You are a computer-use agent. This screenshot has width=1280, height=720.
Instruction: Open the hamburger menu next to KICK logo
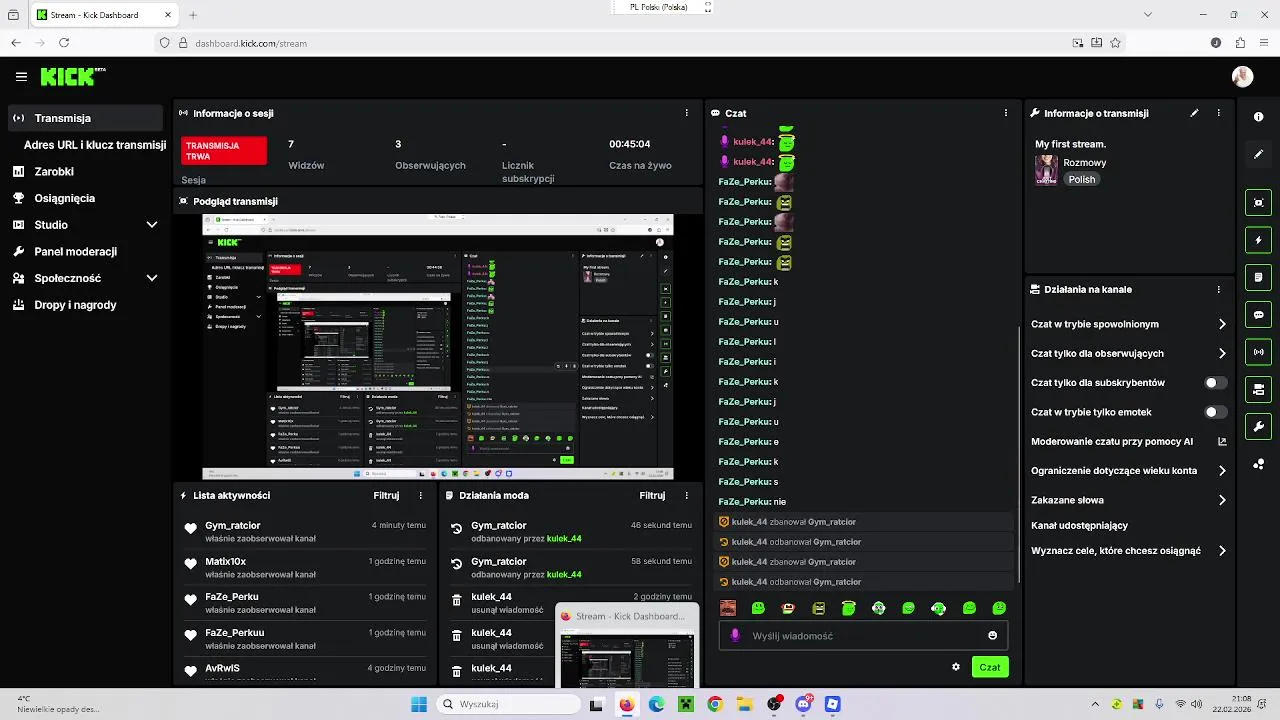tap(21, 76)
